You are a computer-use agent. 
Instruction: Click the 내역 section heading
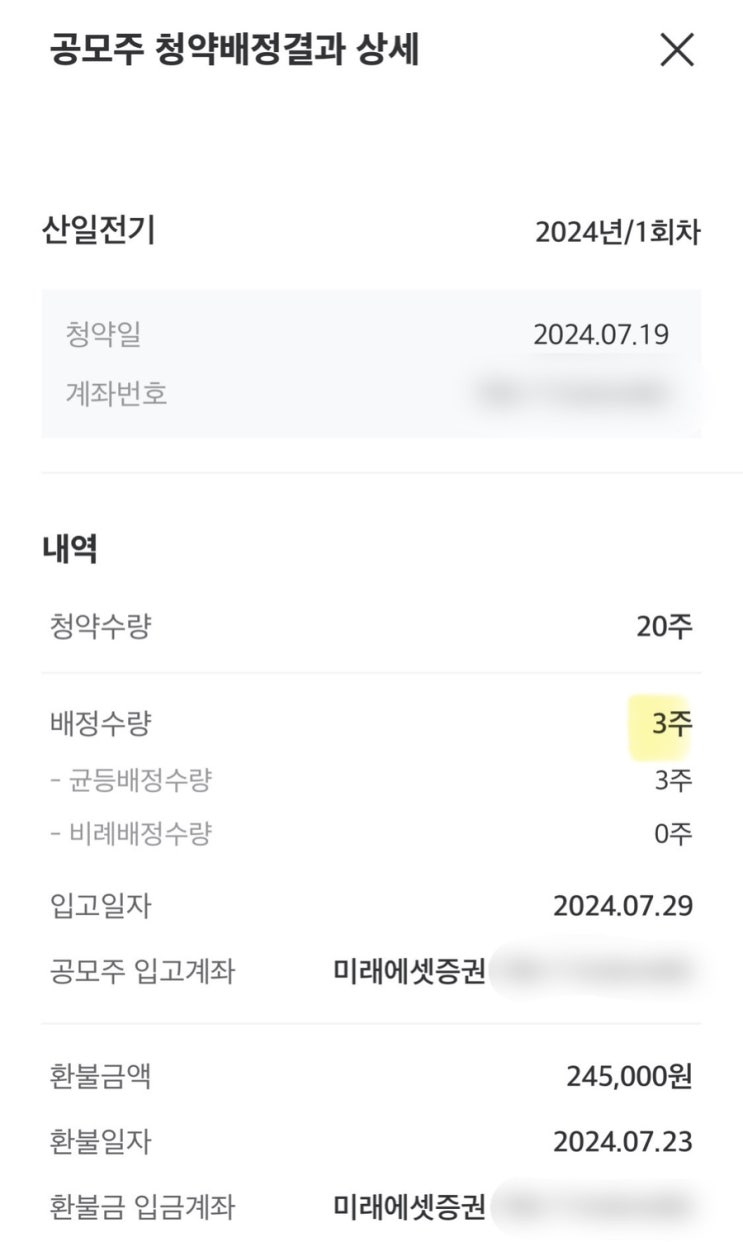click(70, 548)
